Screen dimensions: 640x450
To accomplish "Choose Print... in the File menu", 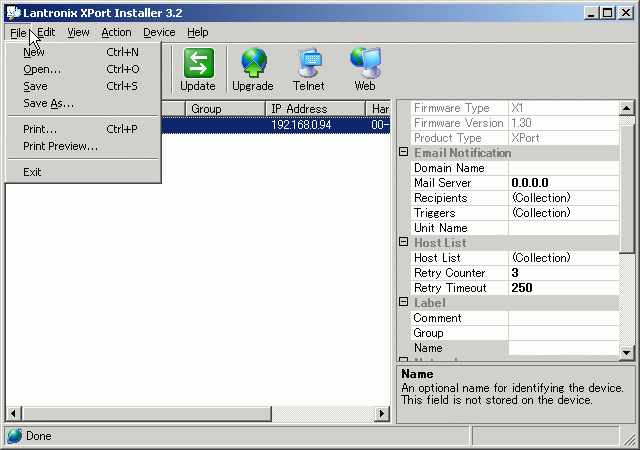I will point(83,129).
